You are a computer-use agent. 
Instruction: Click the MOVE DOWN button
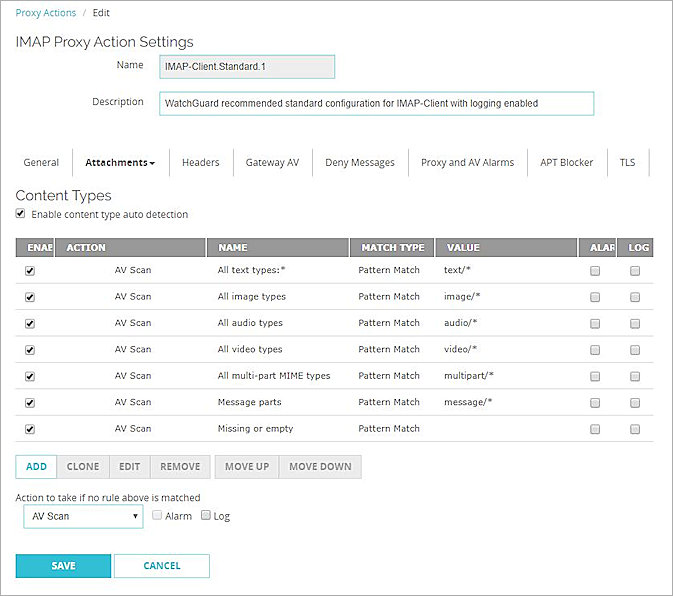click(319, 466)
